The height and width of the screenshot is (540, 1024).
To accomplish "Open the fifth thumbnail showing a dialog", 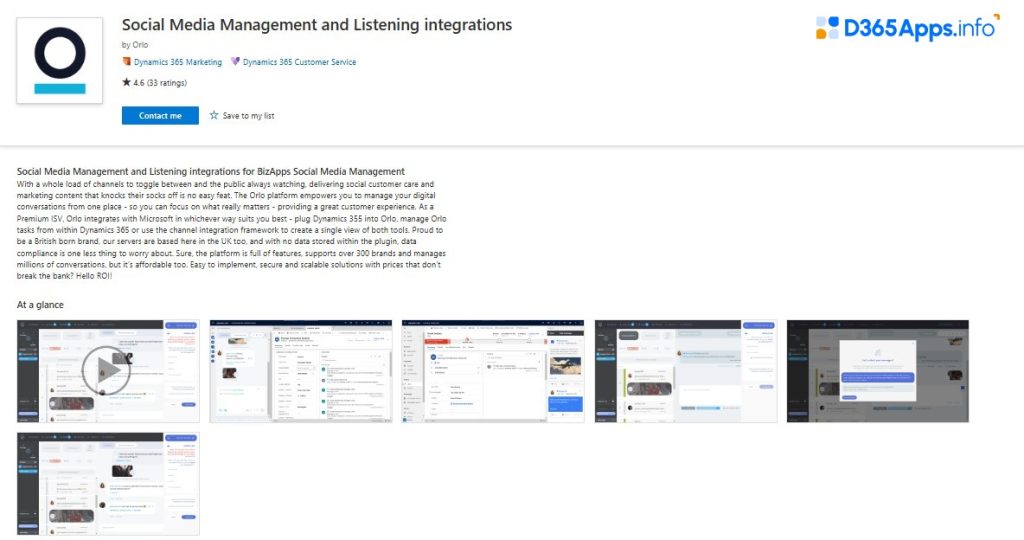I will (878, 371).
